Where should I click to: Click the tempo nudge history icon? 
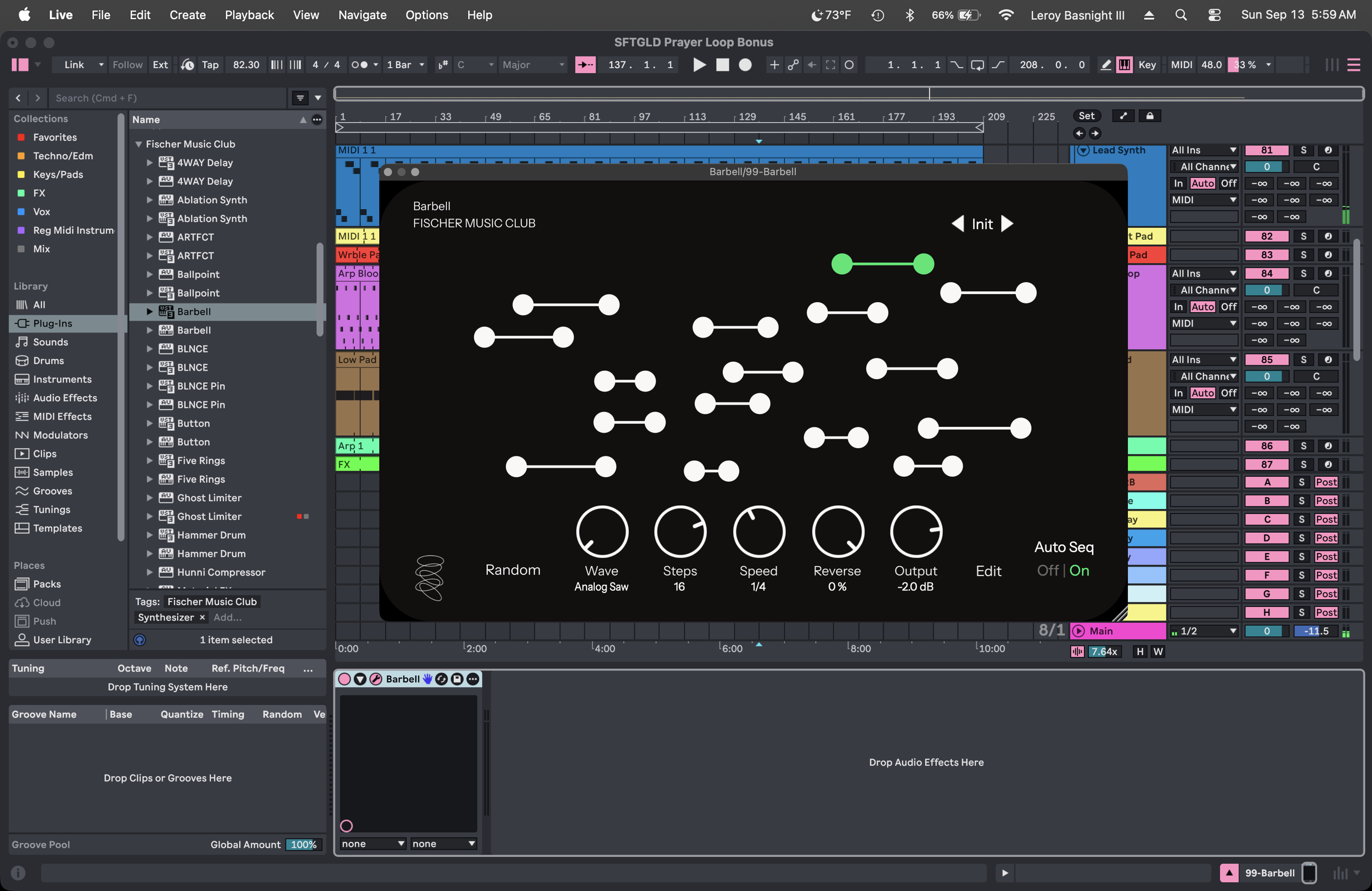(187, 65)
